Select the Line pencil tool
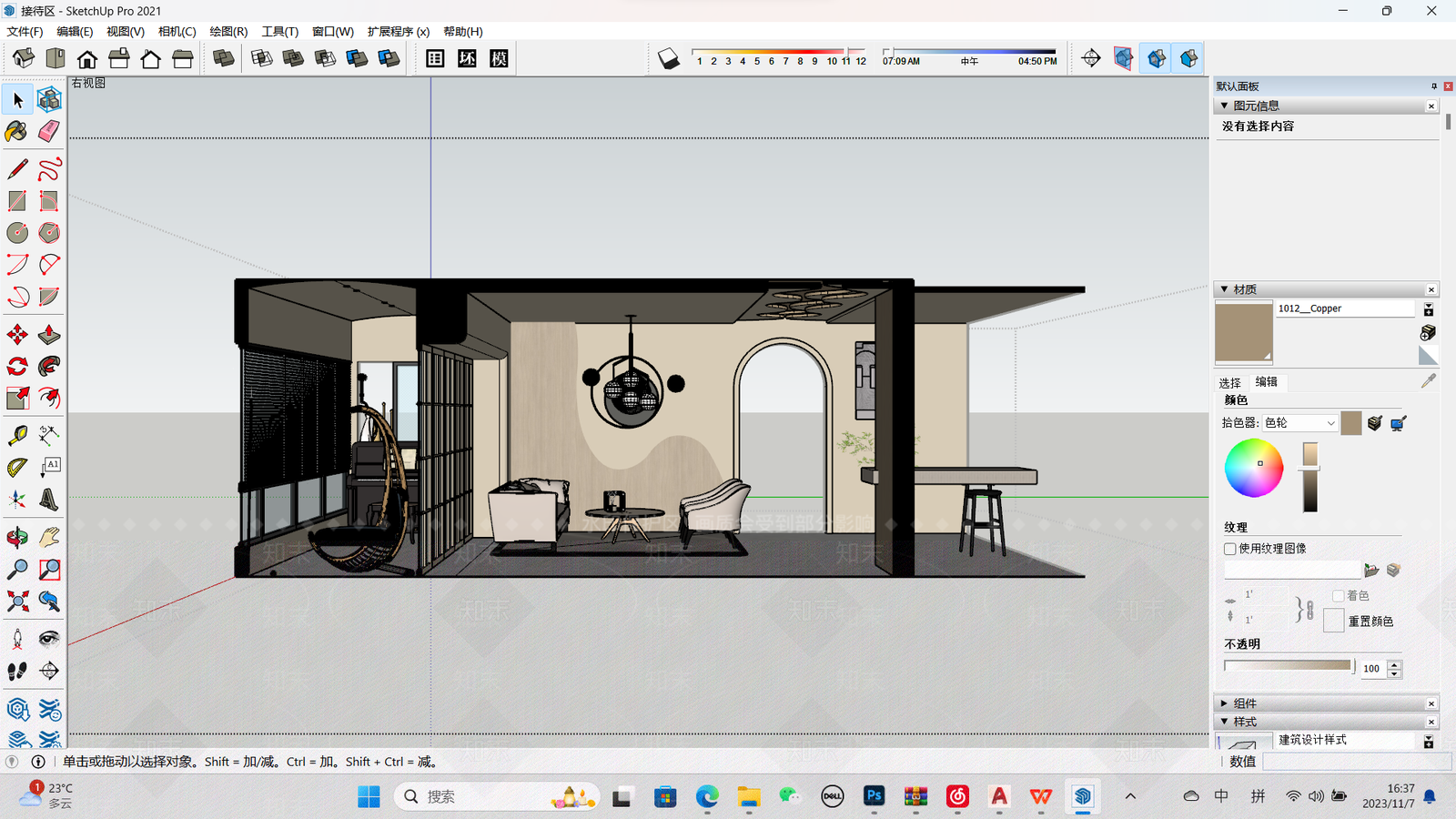This screenshot has height=819, width=1456. [x=17, y=169]
